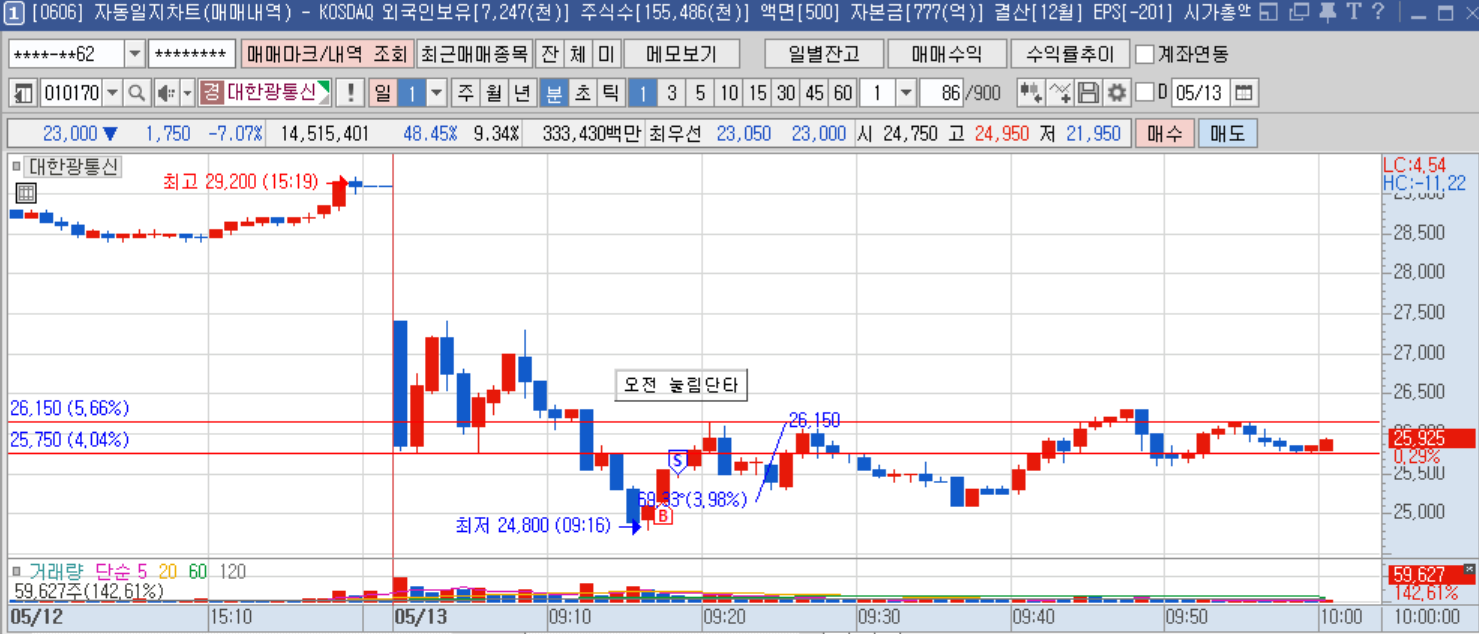Open the candlestick chart-add icon
Viewport: 1479px width, 634px height.
click(1031, 94)
